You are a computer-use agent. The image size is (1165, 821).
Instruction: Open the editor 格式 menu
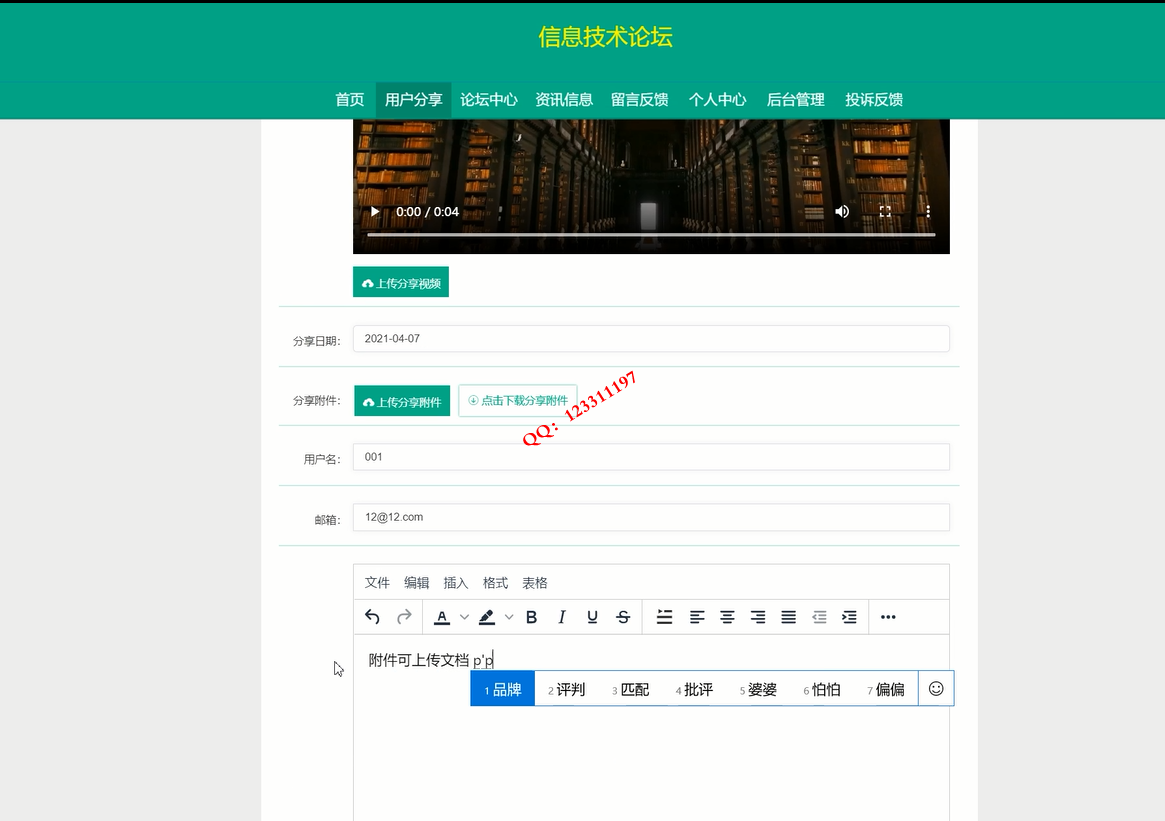[x=496, y=583]
